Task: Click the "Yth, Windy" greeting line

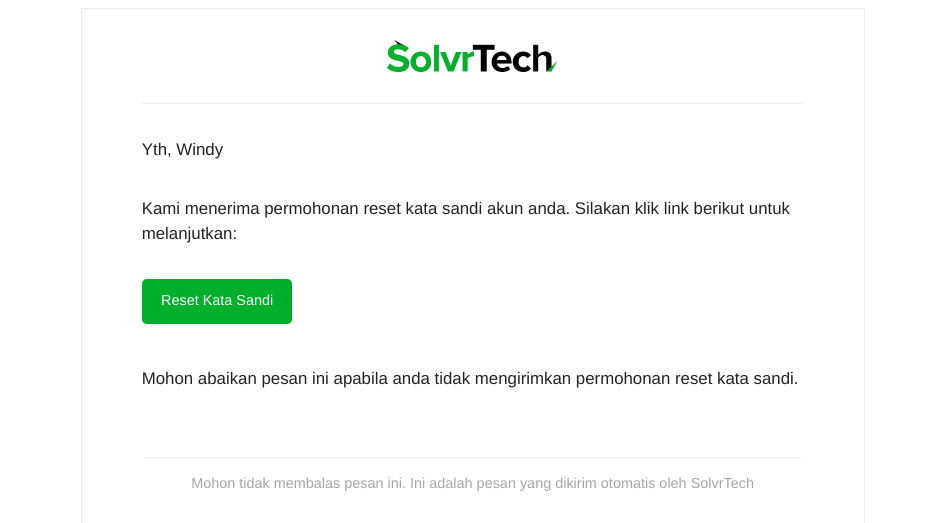Action: point(182,149)
